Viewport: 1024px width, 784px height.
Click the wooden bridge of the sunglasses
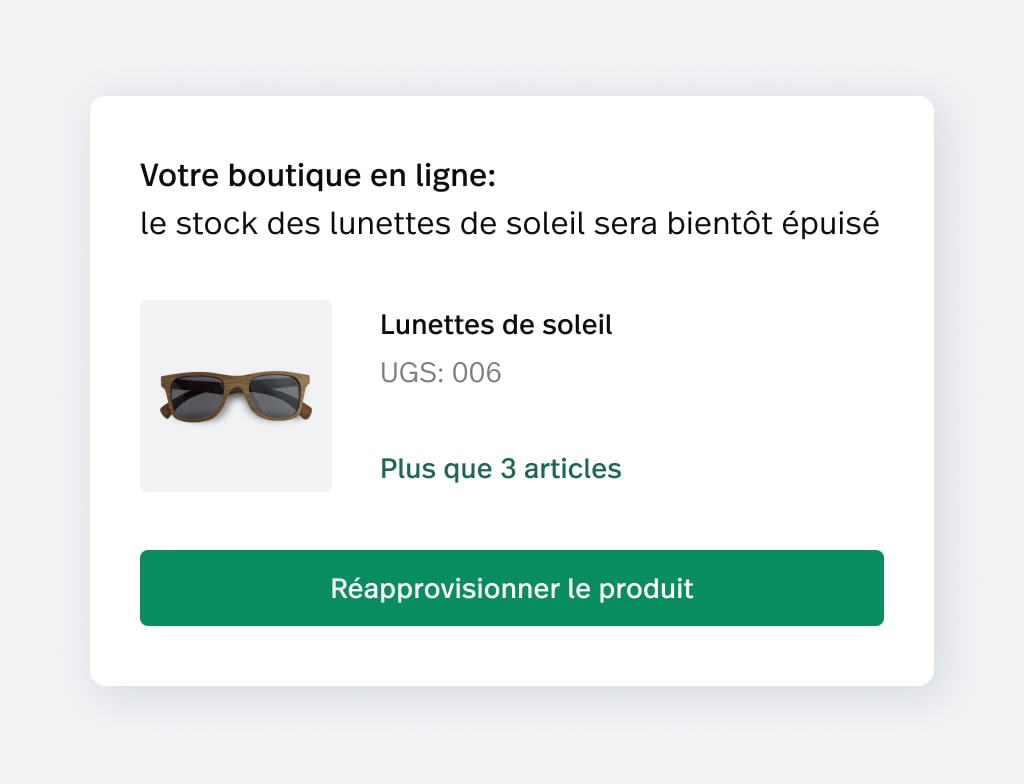coord(235,385)
